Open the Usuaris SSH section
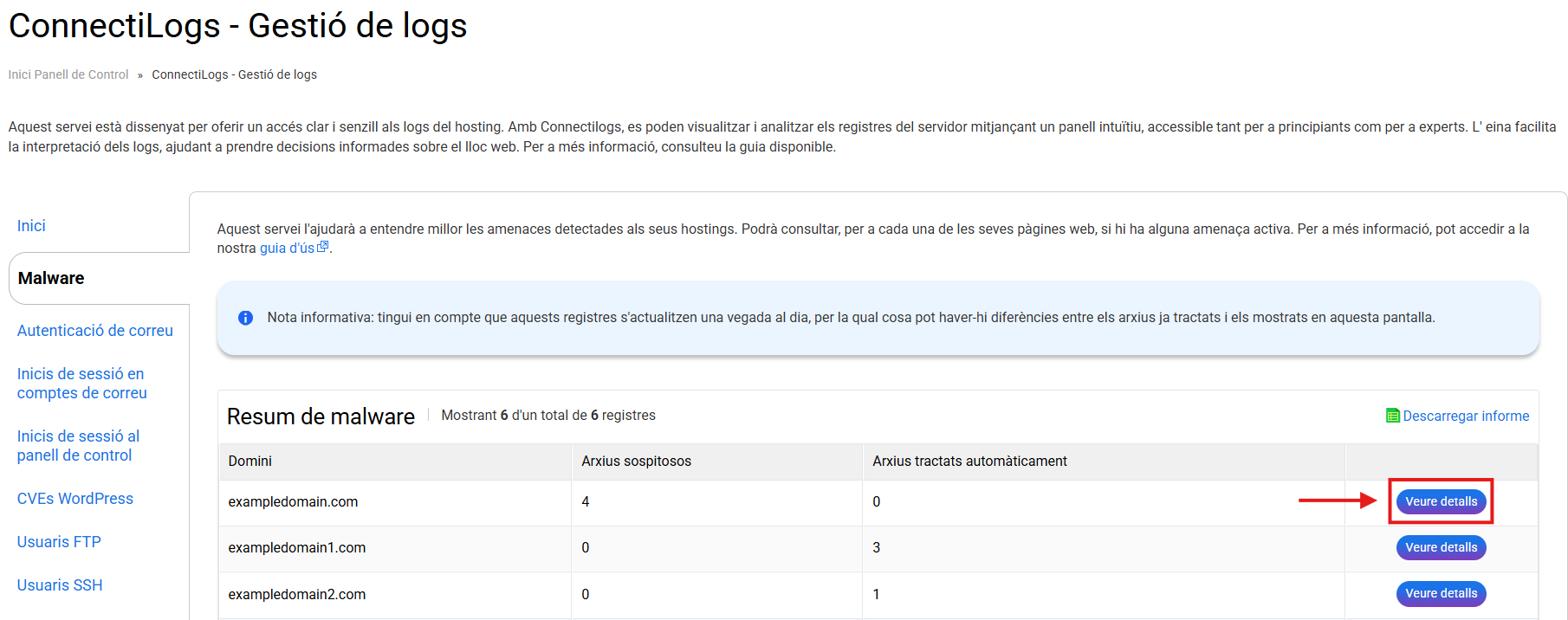 (x=60, y=585)
